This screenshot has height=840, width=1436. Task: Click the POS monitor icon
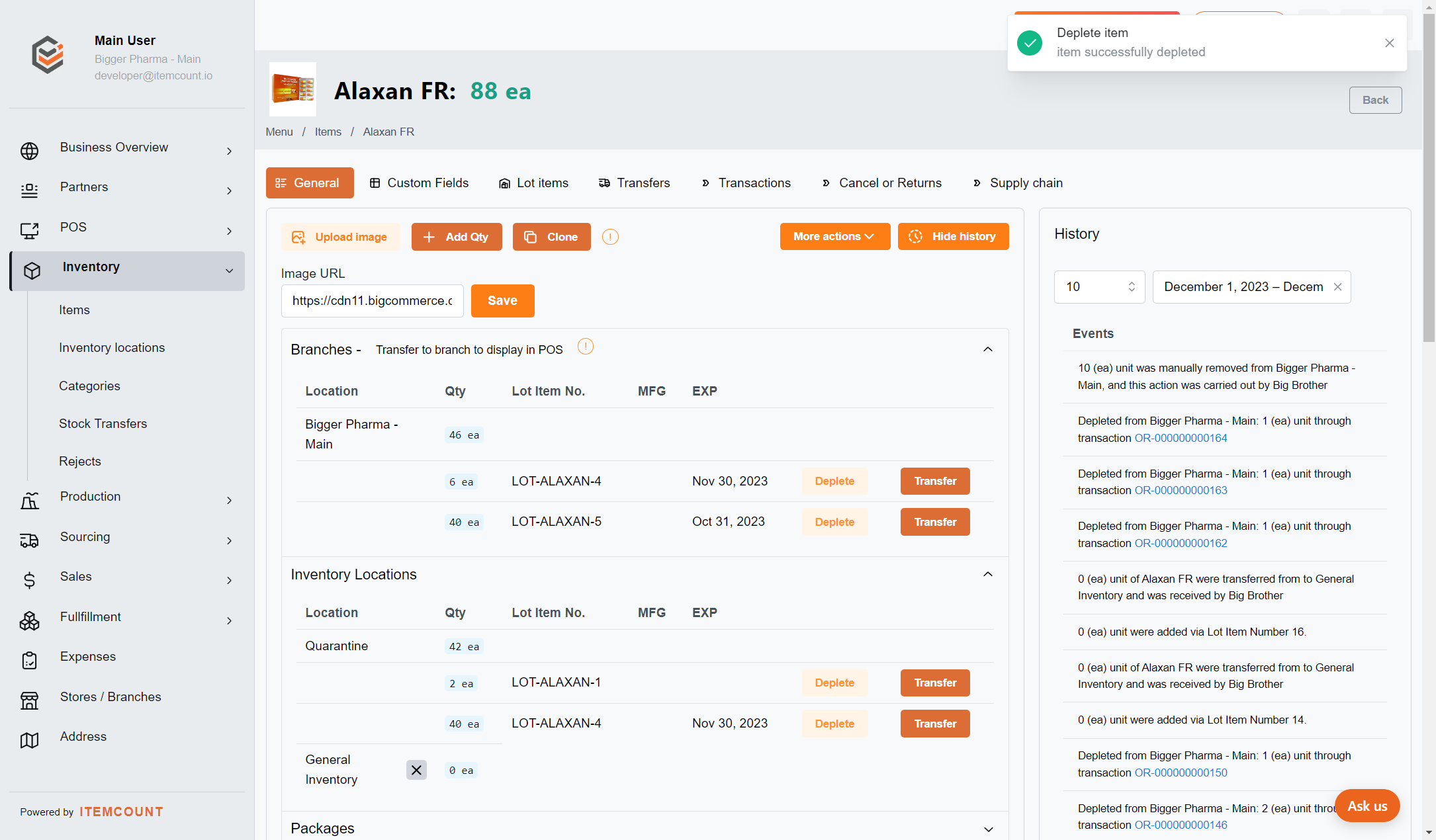pos(29,231)
